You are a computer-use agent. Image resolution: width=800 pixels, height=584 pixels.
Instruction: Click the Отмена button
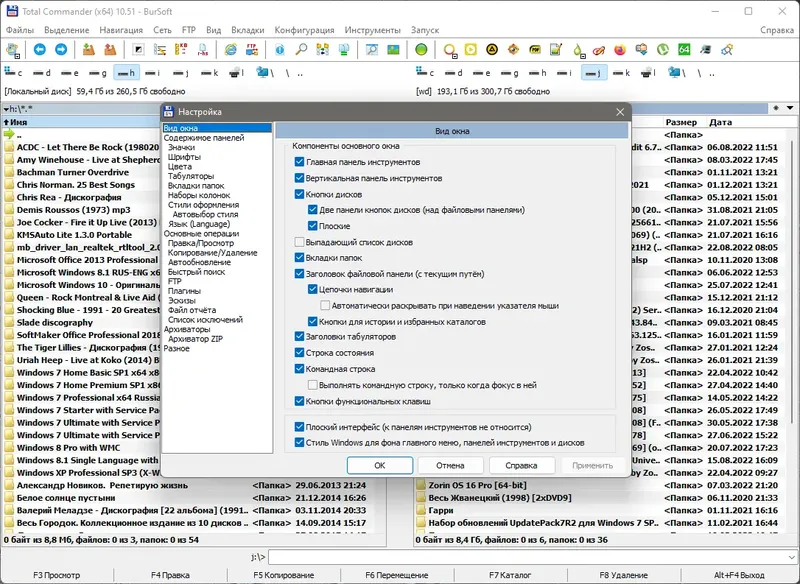coord(450,465)
